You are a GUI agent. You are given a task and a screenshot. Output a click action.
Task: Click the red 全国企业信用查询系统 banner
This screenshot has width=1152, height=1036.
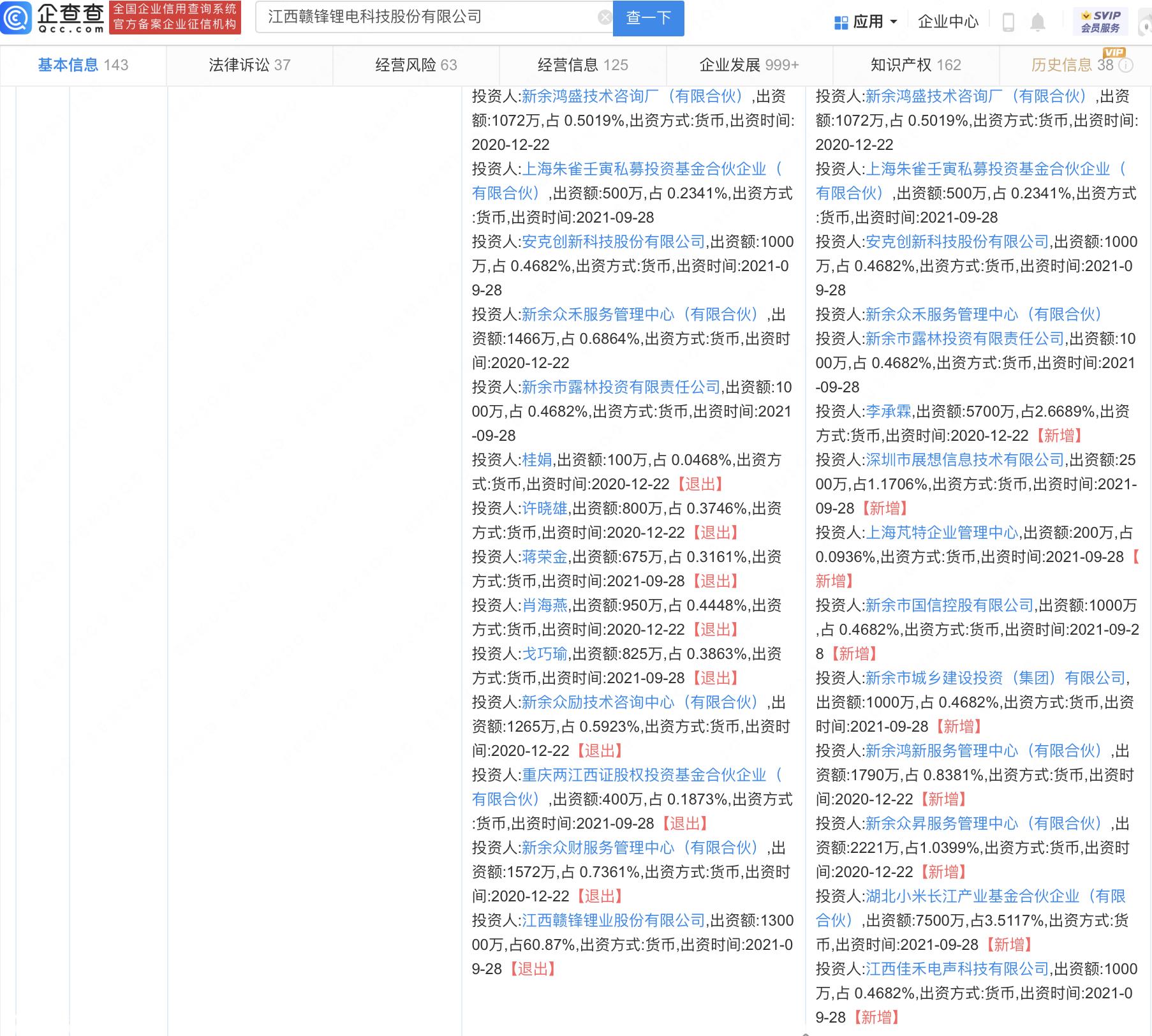(175, 17)
